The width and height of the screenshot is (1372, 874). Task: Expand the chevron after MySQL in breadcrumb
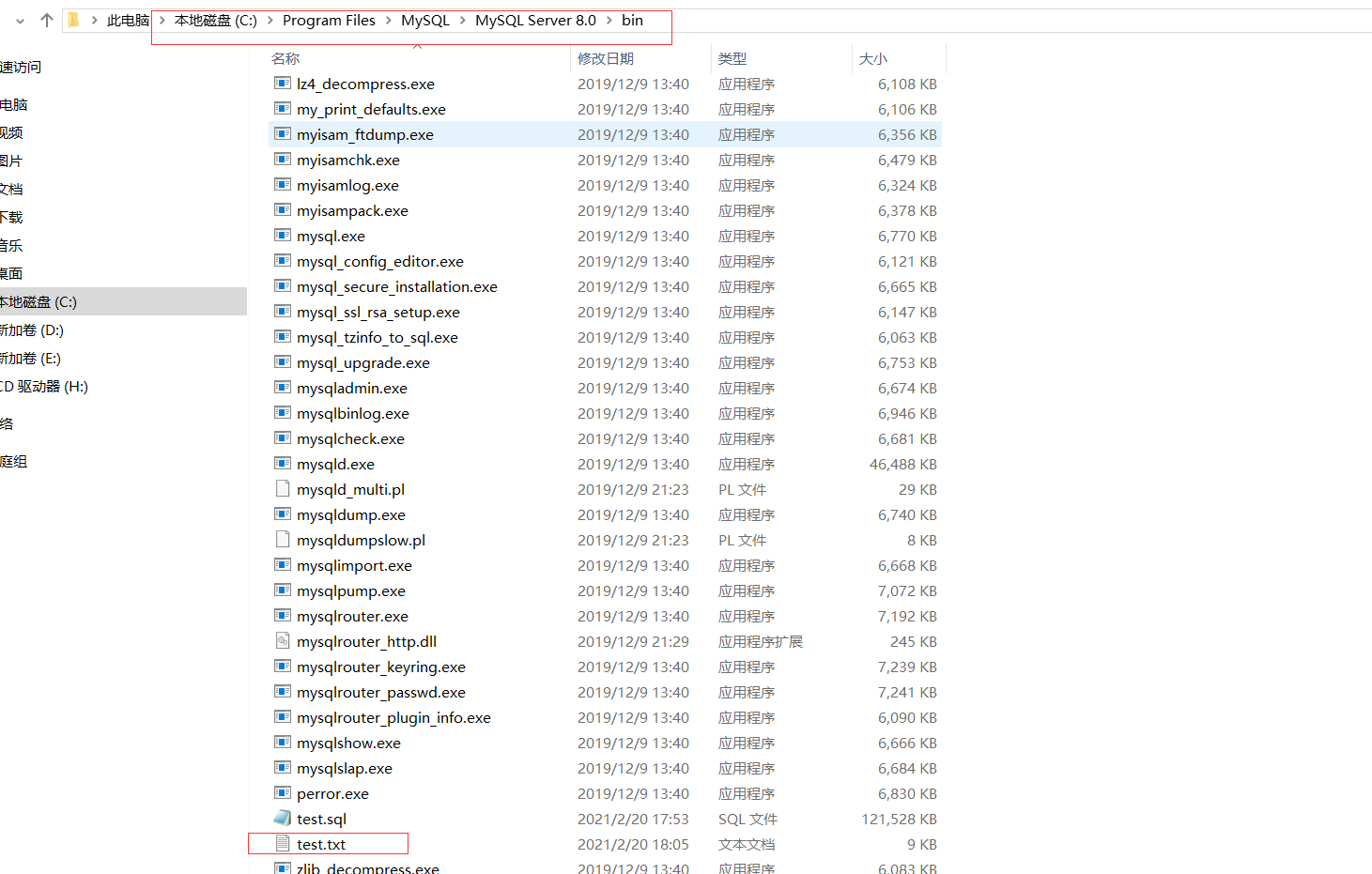point(463,20)
